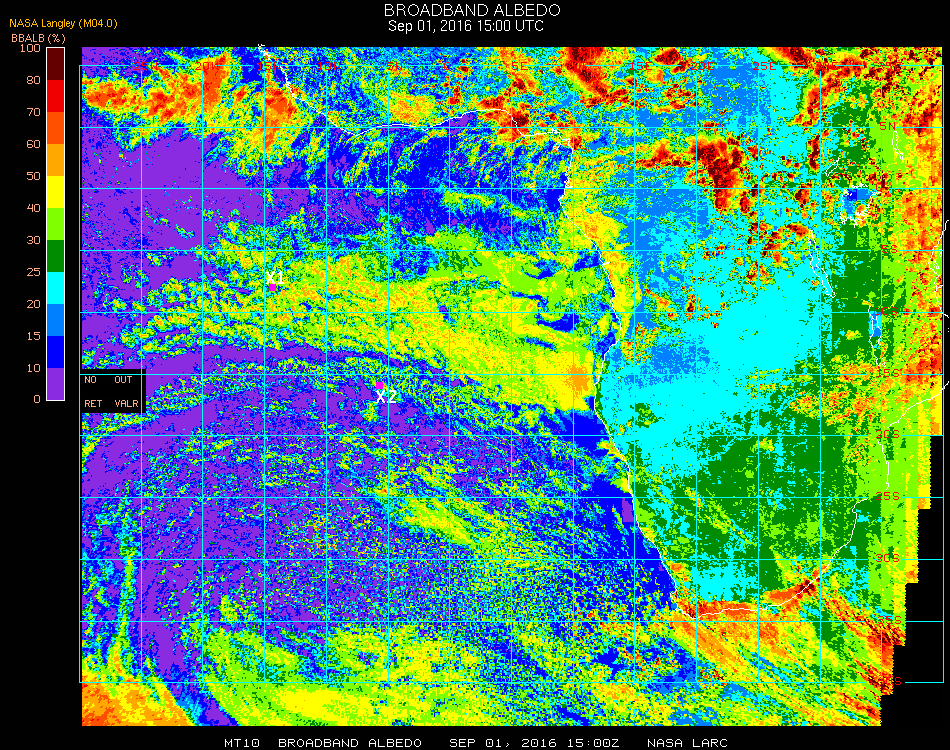
Task: Select the purple 0-10 color band
Action: 56,384
